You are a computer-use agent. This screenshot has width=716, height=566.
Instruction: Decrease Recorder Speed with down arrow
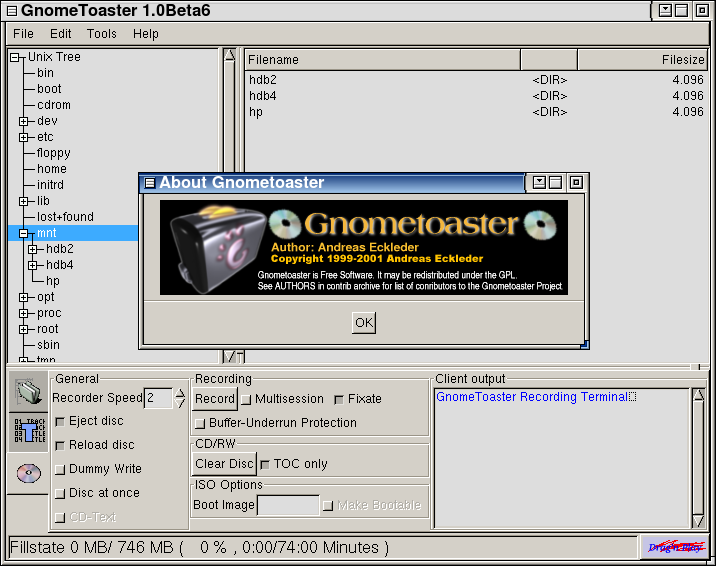[x=180, y=404]
